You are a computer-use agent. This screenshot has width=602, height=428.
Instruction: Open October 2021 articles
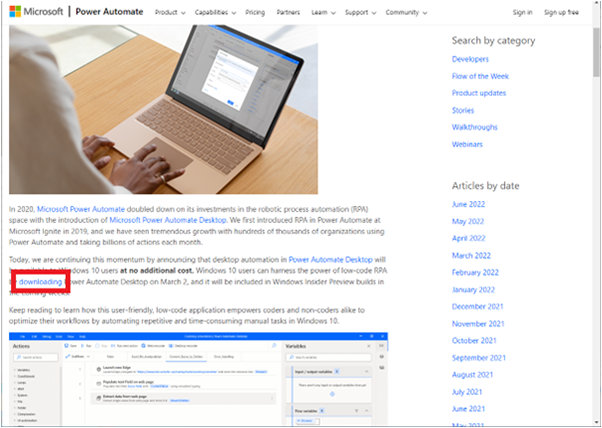474,340
